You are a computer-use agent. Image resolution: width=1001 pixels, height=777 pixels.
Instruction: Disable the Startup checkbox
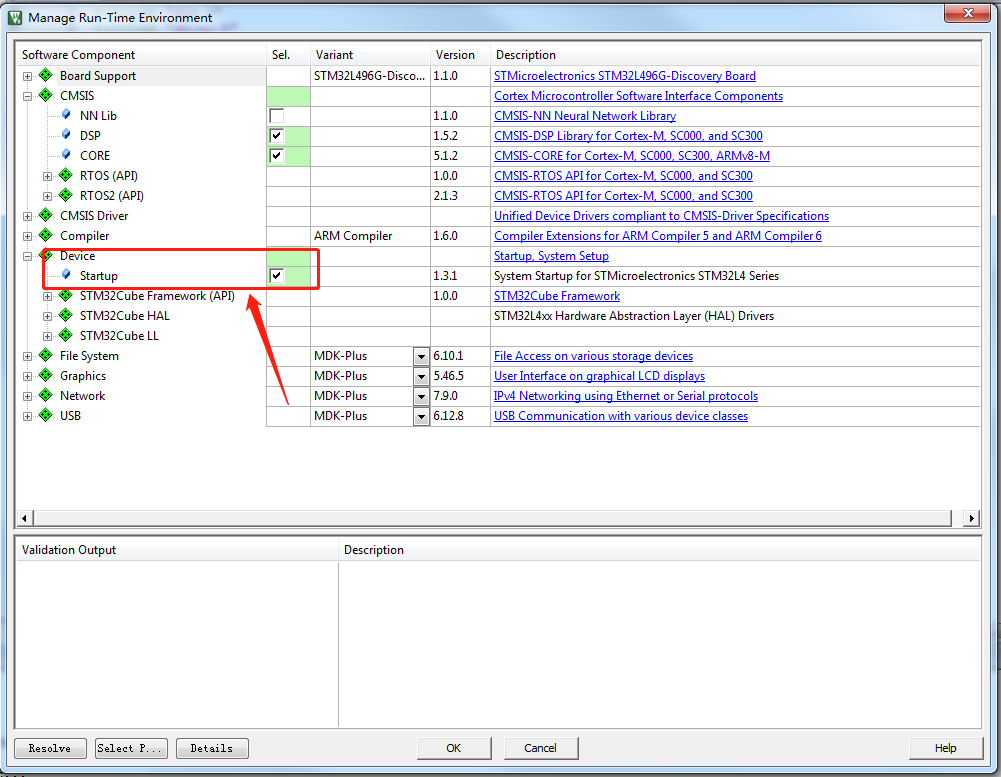276,275
